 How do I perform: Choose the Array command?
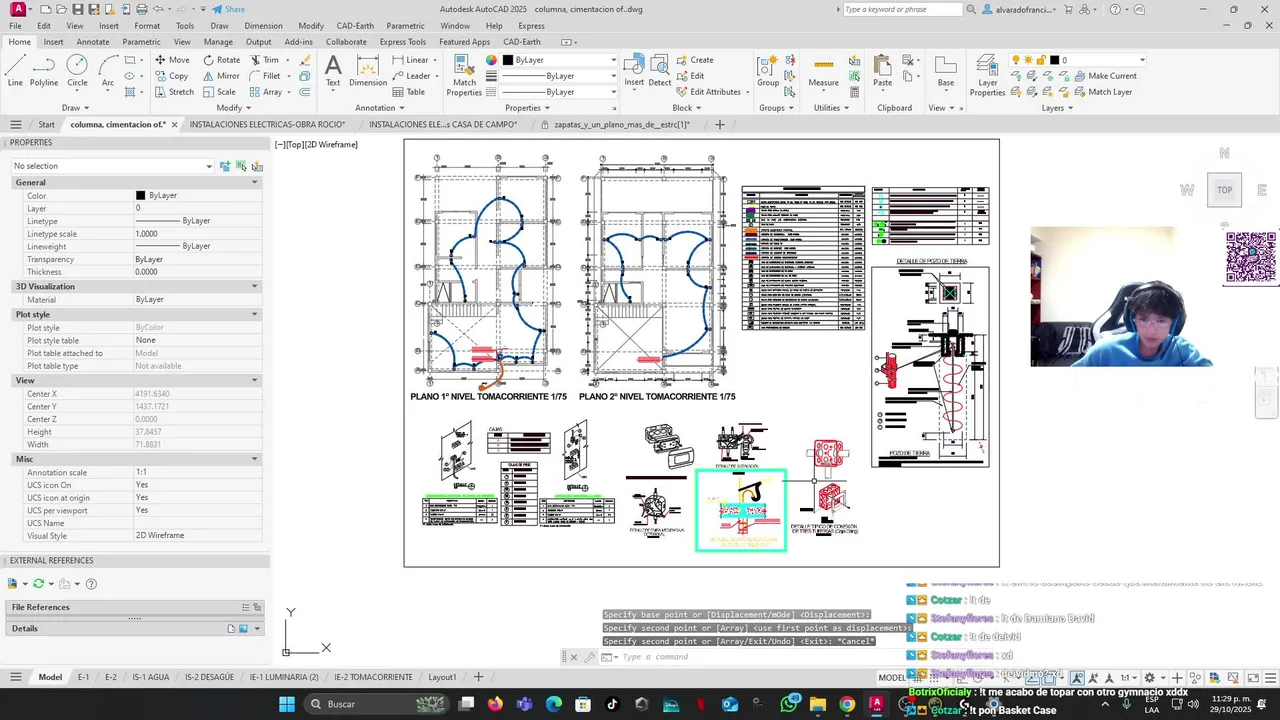(x=265, y=92)
